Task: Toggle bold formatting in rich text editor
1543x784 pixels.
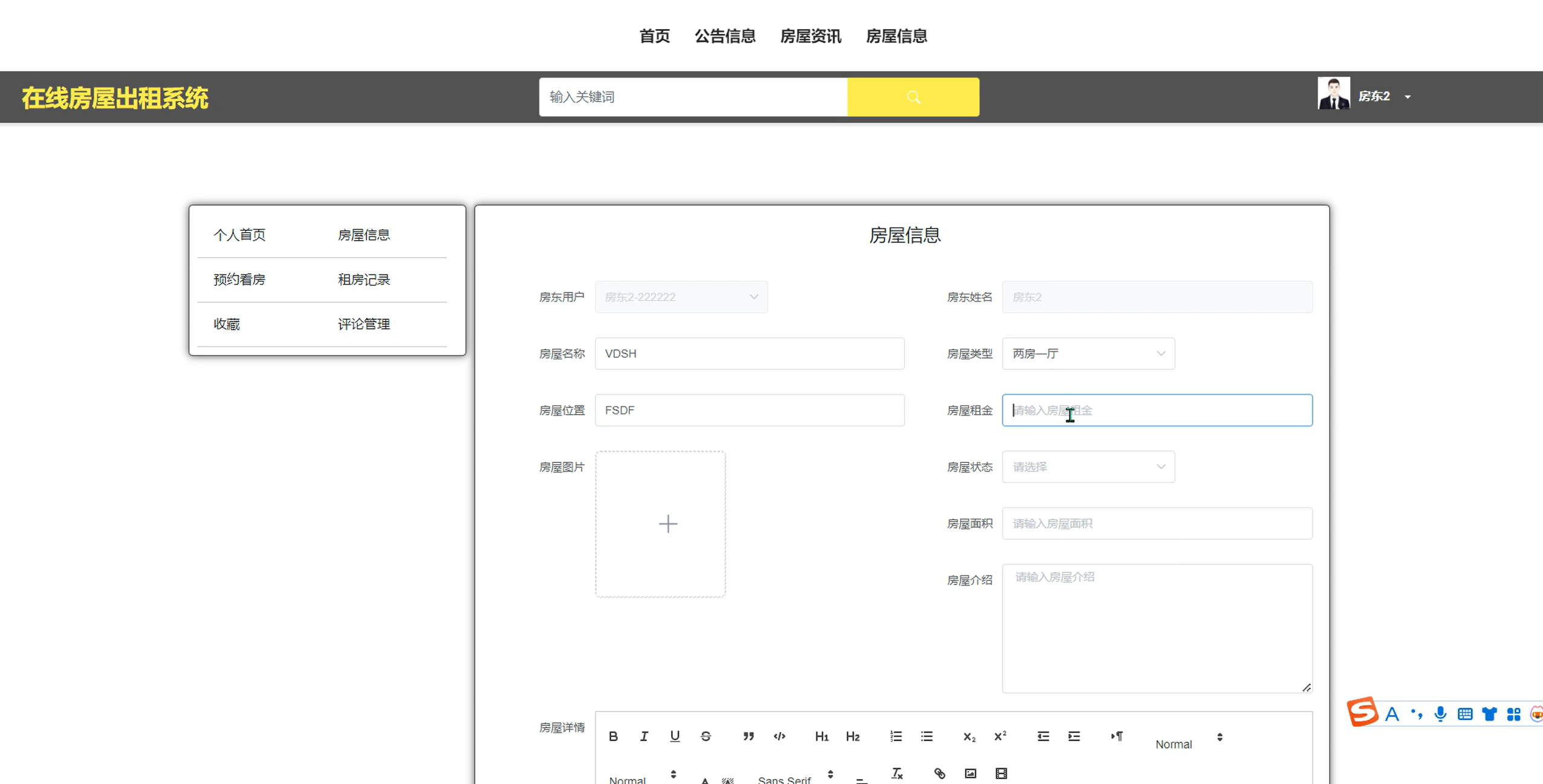Action: (613, 736)
